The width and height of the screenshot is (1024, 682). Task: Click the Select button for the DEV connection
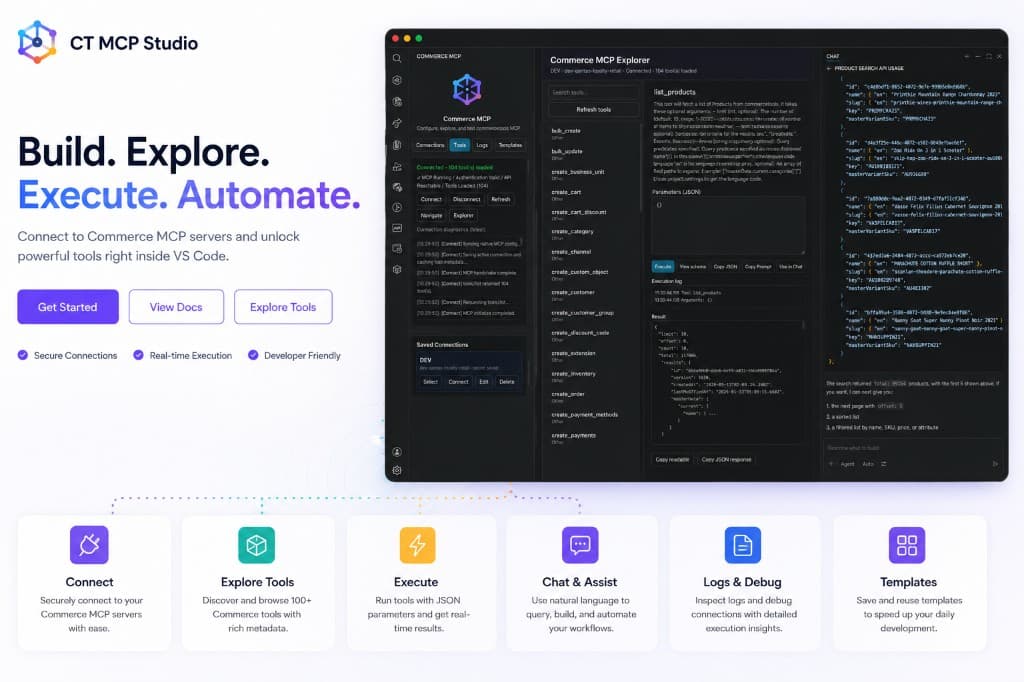tap(430, 382)
